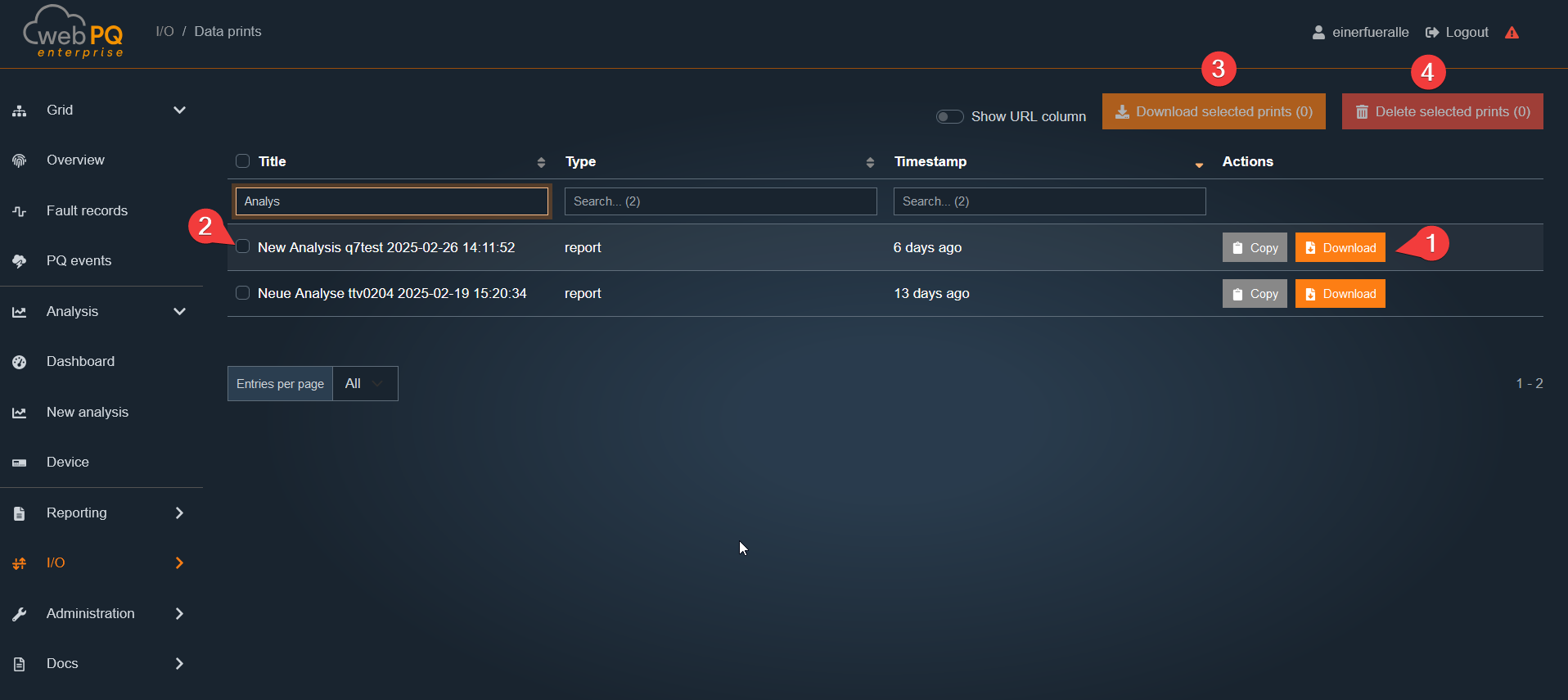Image resolution: width=1568 pixels, height=700 pixels.
Task: Click the Type column search field
Action: tap(720, 201)
